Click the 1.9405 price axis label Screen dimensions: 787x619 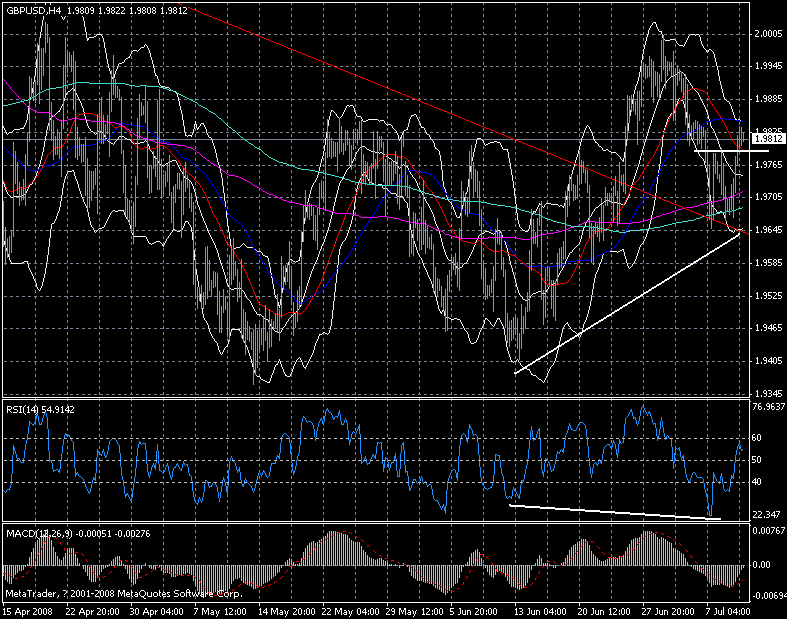[768, 360]
